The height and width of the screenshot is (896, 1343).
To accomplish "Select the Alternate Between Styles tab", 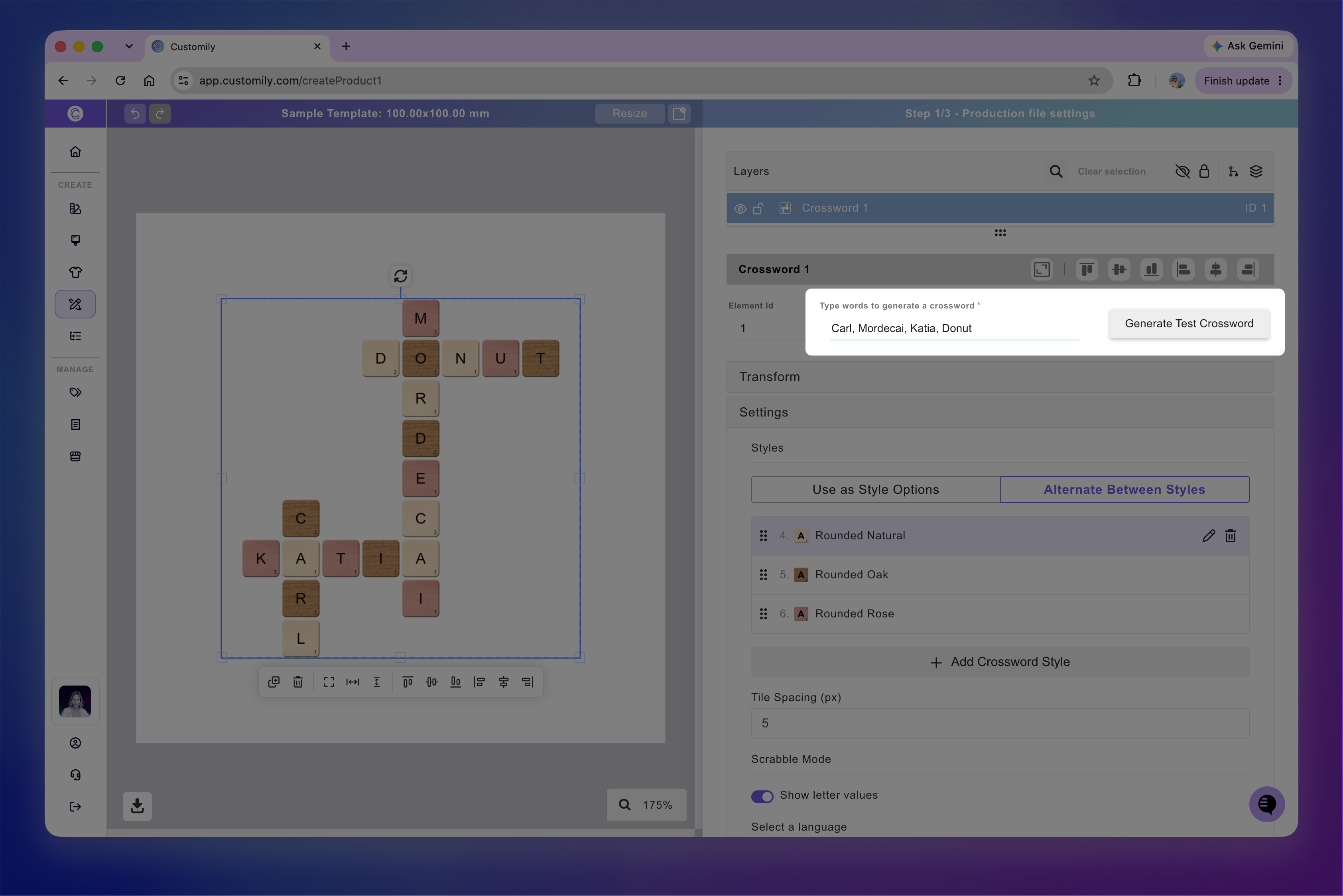I will (x=1124, y=489).
